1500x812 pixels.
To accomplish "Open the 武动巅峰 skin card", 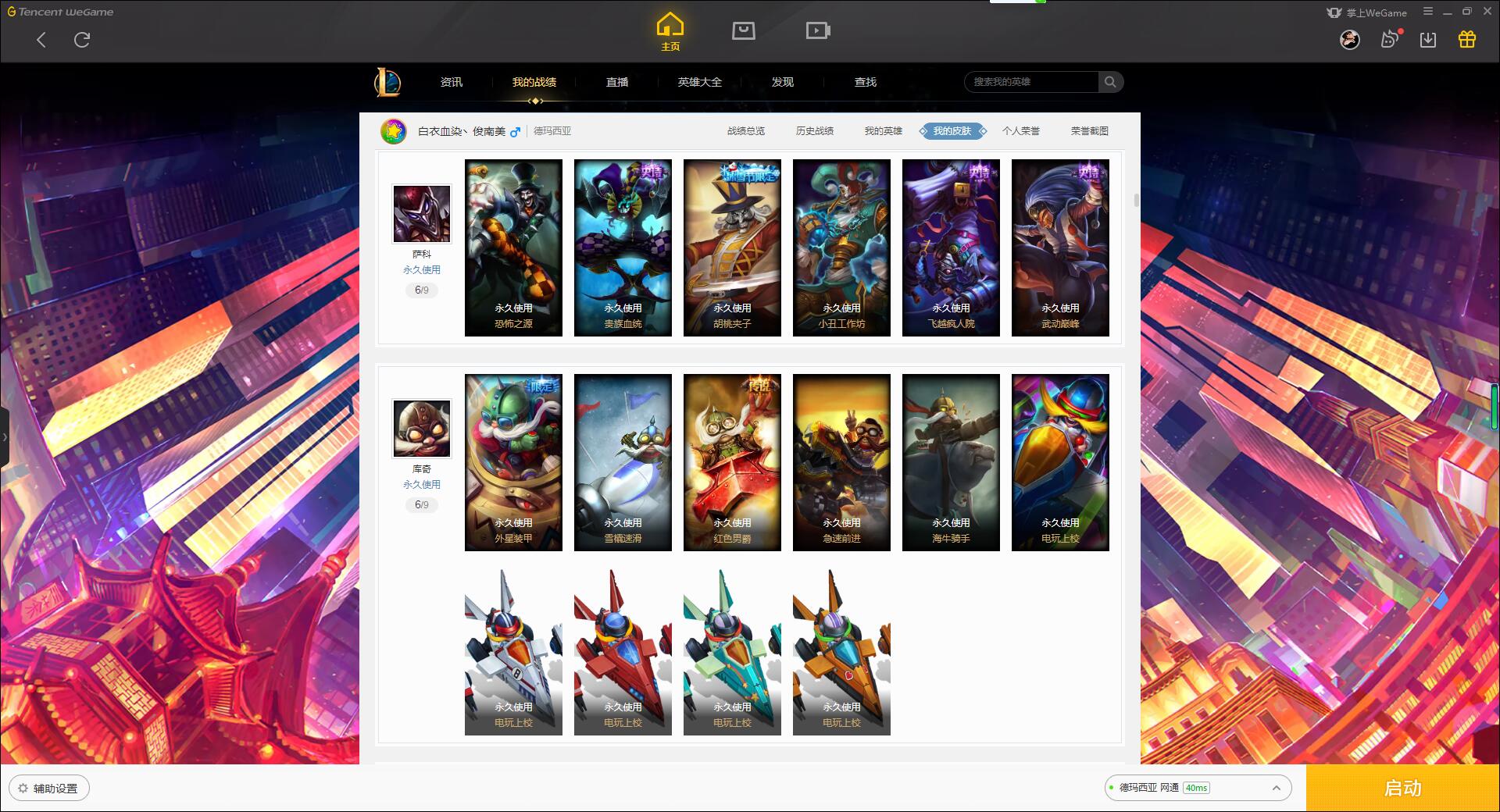I will pos(1060,248).
